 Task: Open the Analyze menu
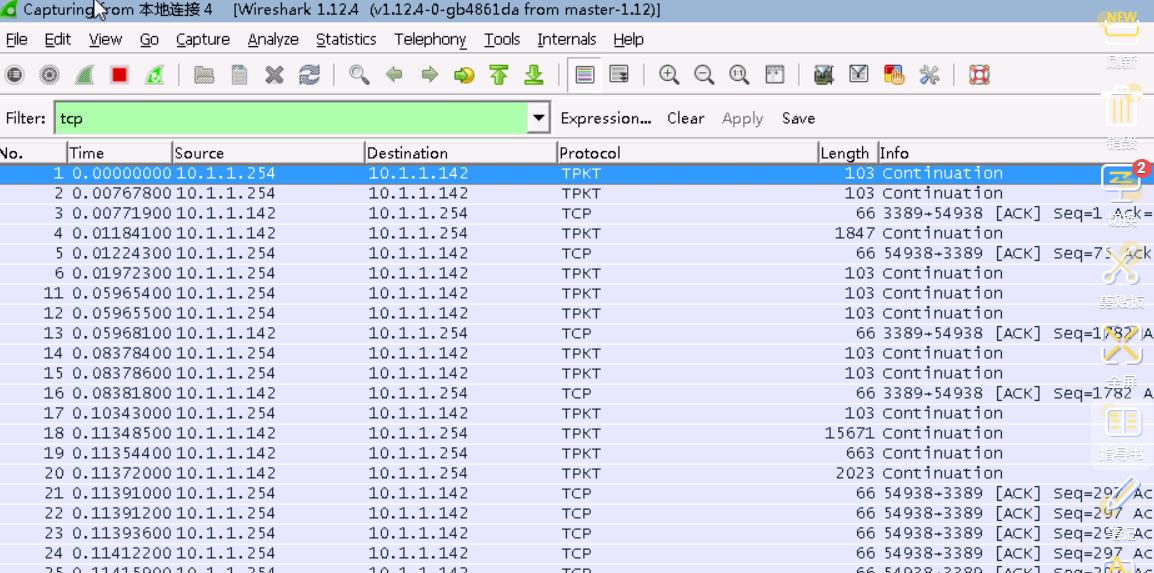click(x=273, y=40)
